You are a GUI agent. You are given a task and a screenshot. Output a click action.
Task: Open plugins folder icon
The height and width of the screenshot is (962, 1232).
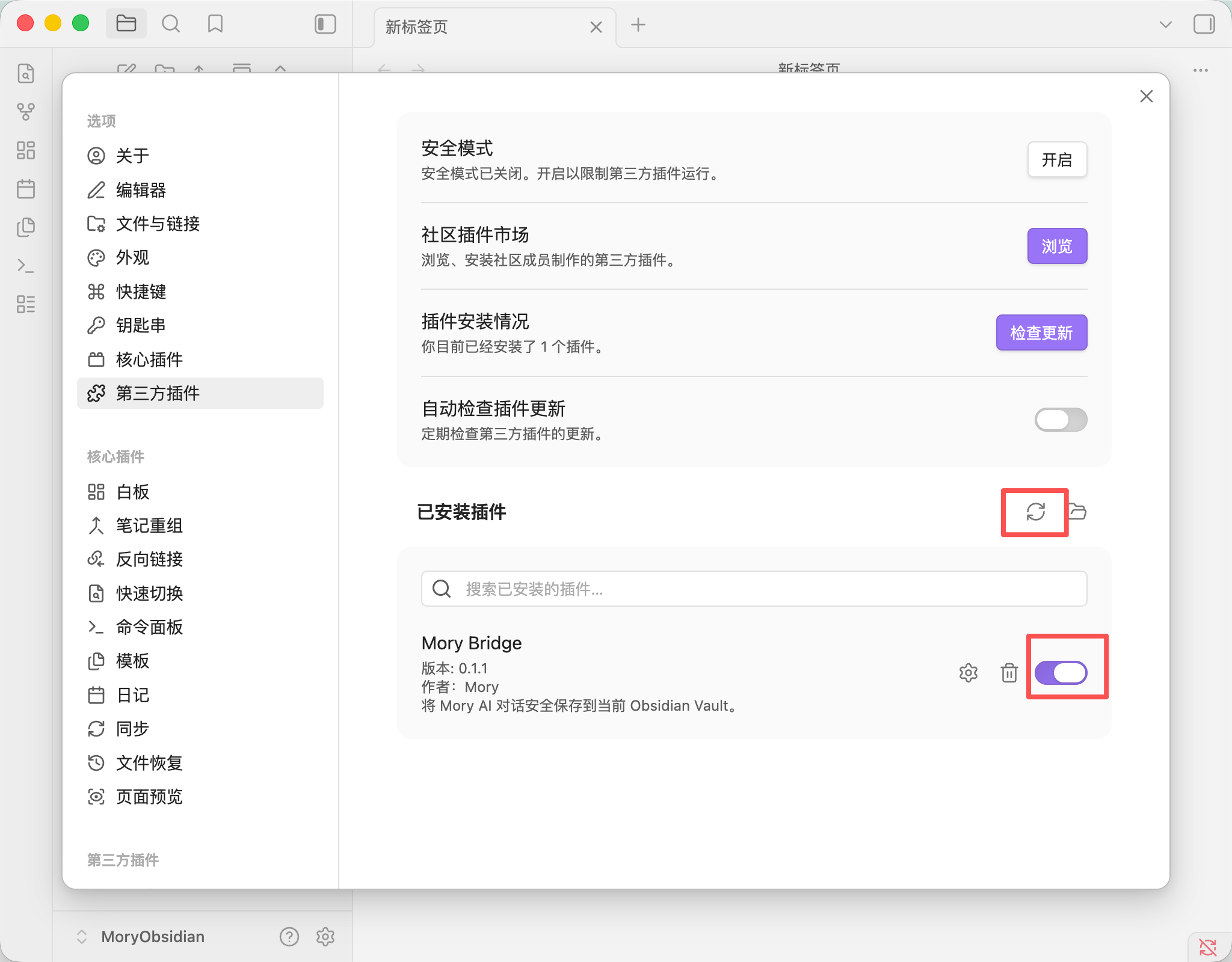pos(1077,512)
